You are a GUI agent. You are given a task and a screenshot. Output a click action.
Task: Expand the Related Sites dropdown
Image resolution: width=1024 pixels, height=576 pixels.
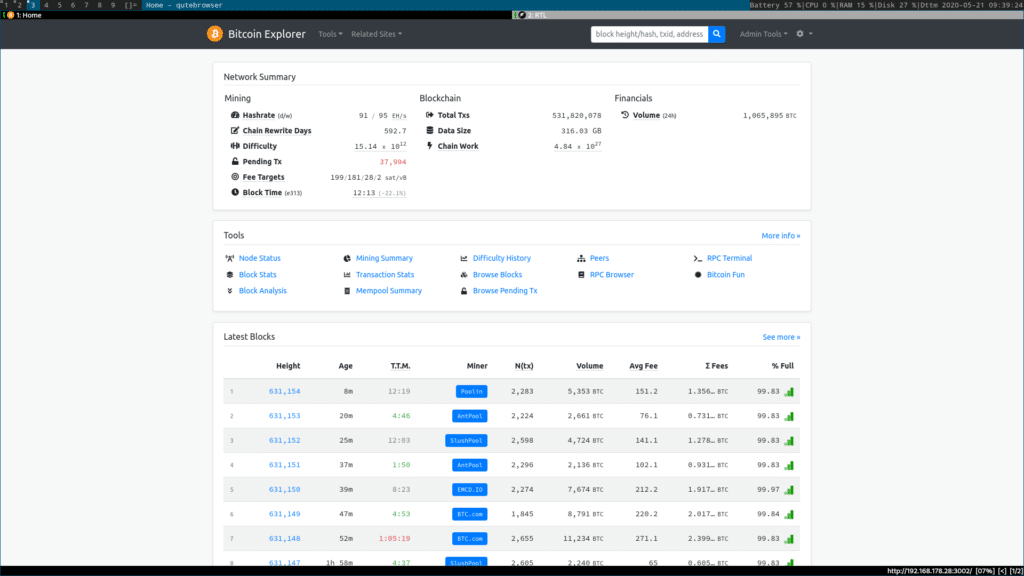[x=377, y=34]
